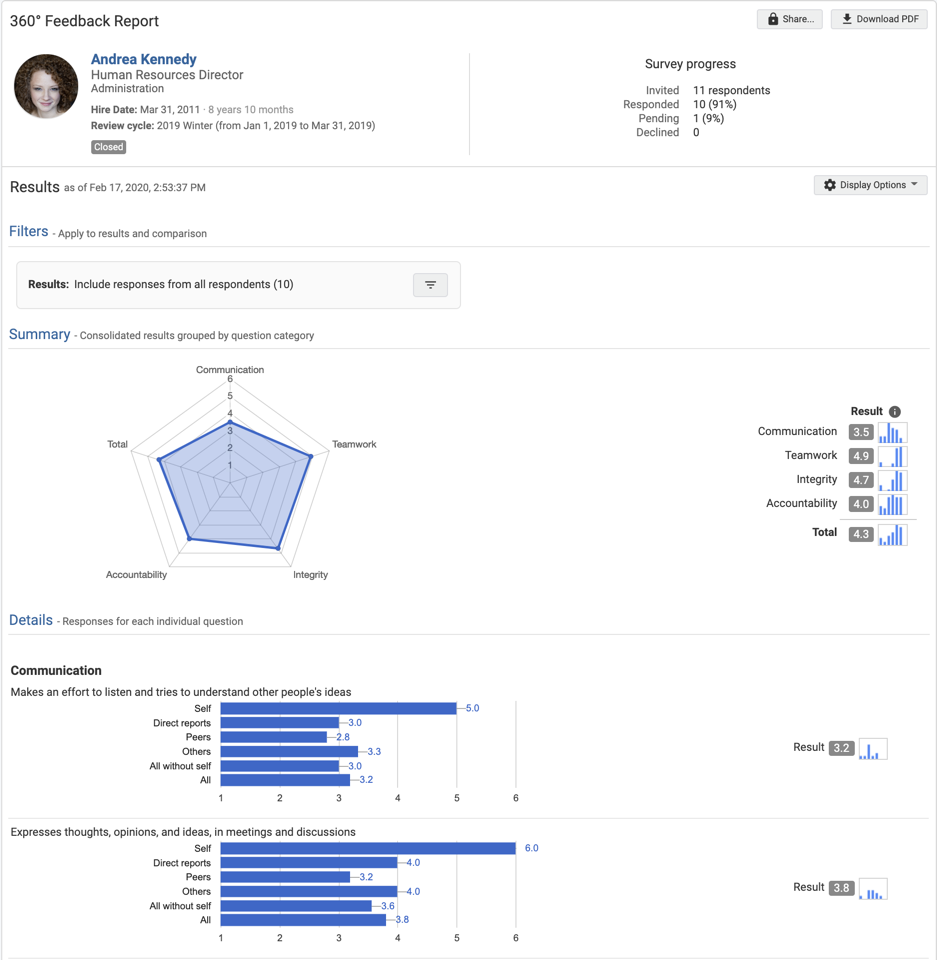
Task: Click the info icon next to Result header
Action: [x=895, y=411]
